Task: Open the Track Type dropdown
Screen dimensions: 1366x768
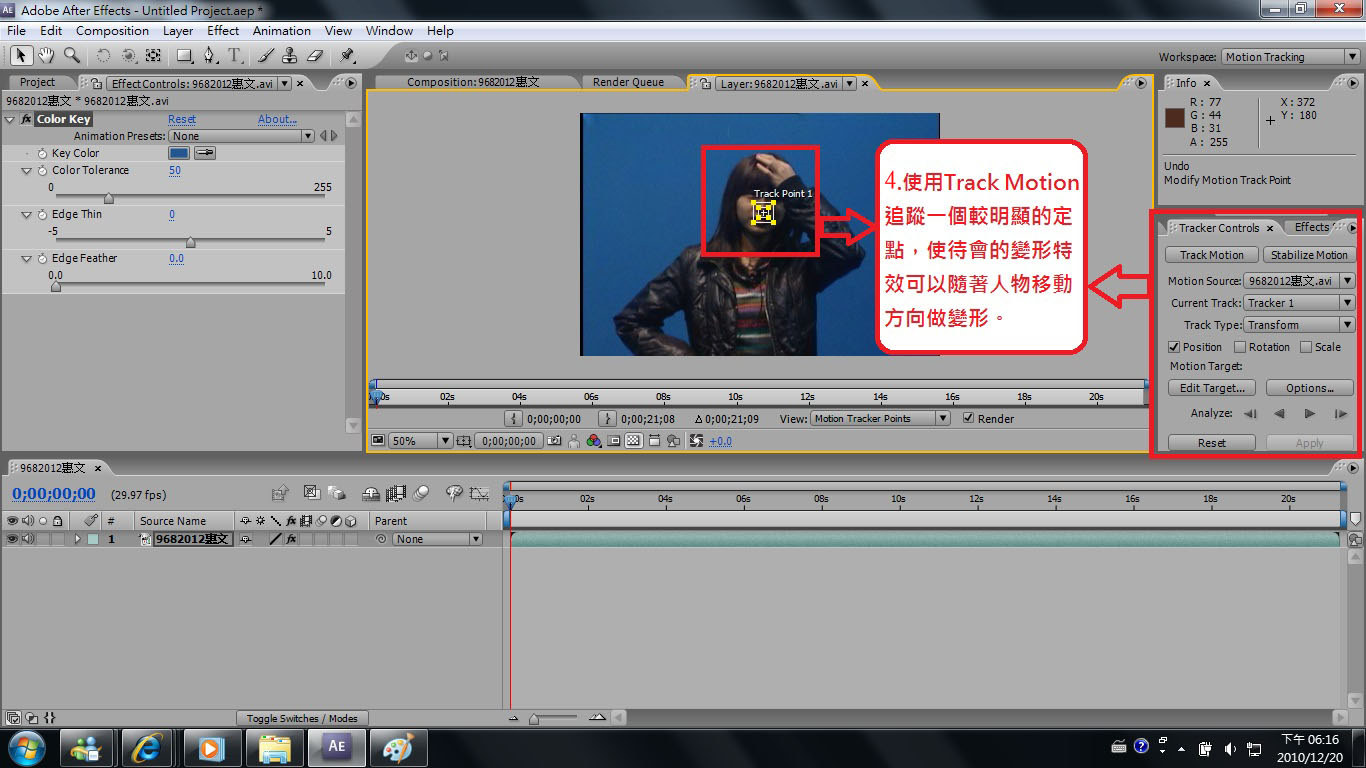Action: pyautogui.click(x=1299, y=325)
